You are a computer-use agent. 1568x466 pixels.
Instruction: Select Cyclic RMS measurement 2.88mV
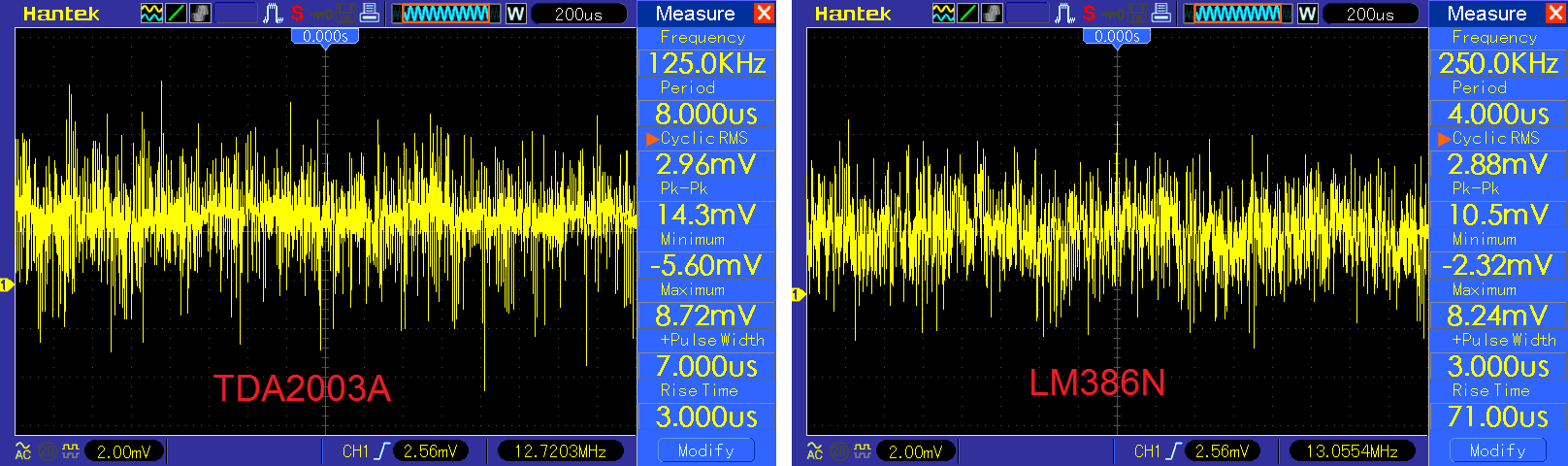(1498, 163)
